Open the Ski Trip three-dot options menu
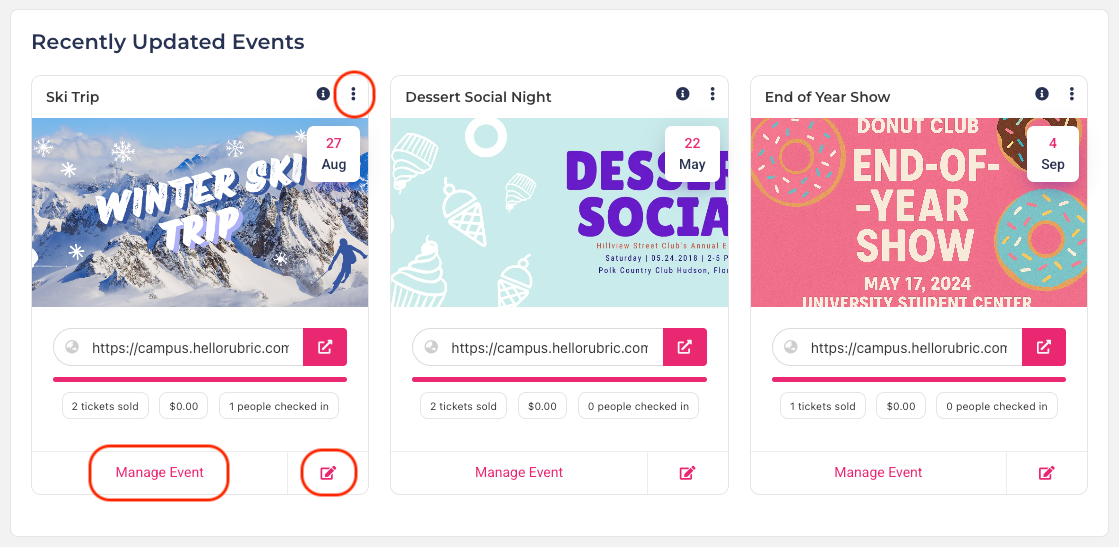The image size is (1119, 547). point(353,94)
